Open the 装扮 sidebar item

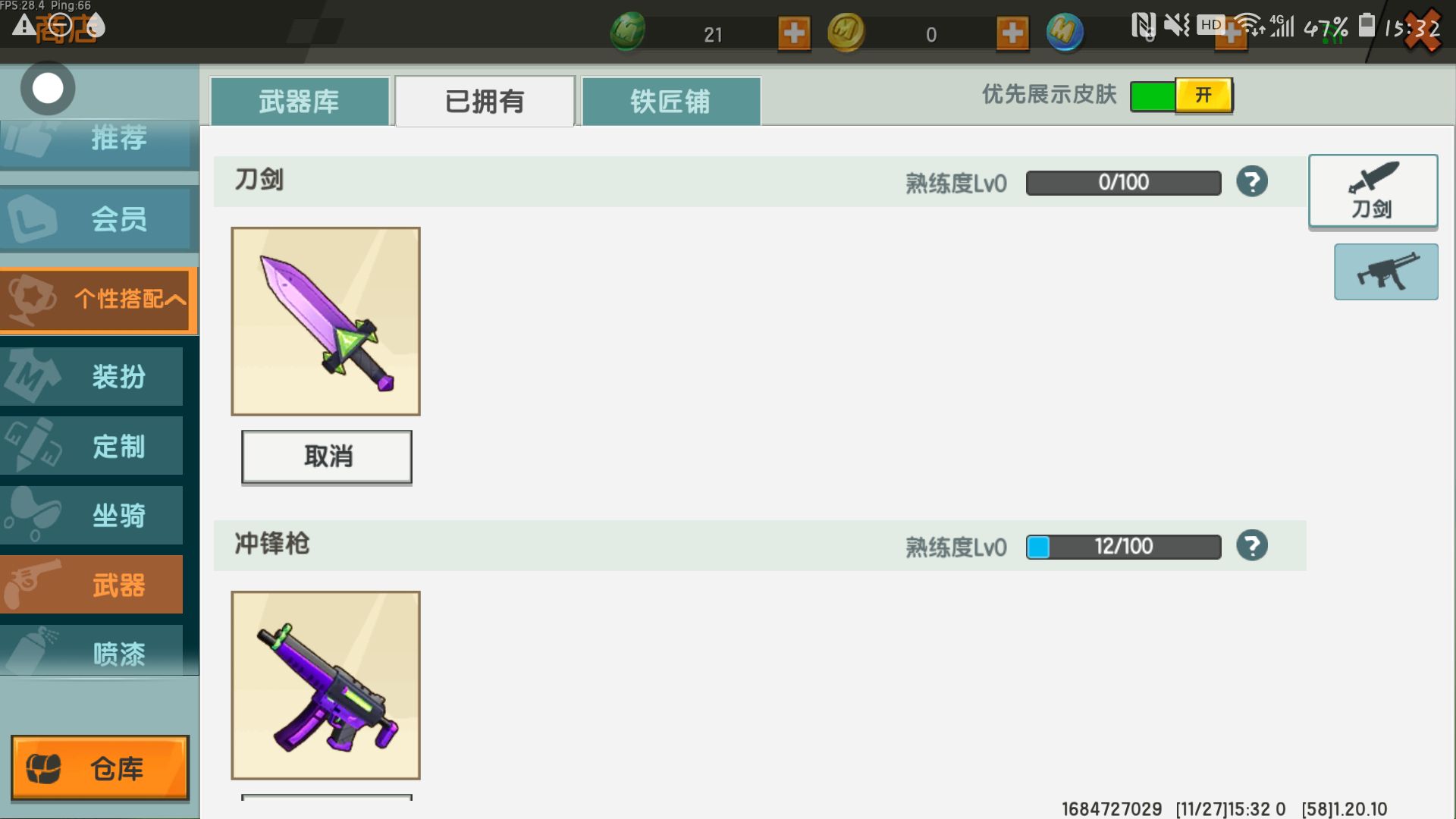pos(92,376)
